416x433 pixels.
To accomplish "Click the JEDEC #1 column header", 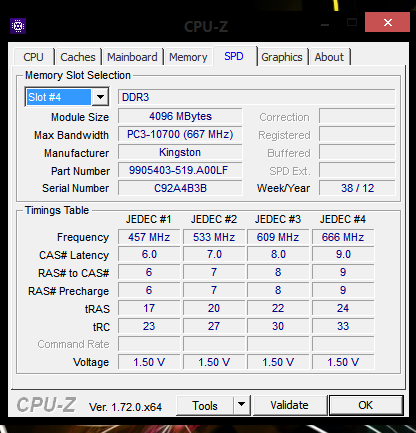I will (149, 219).
